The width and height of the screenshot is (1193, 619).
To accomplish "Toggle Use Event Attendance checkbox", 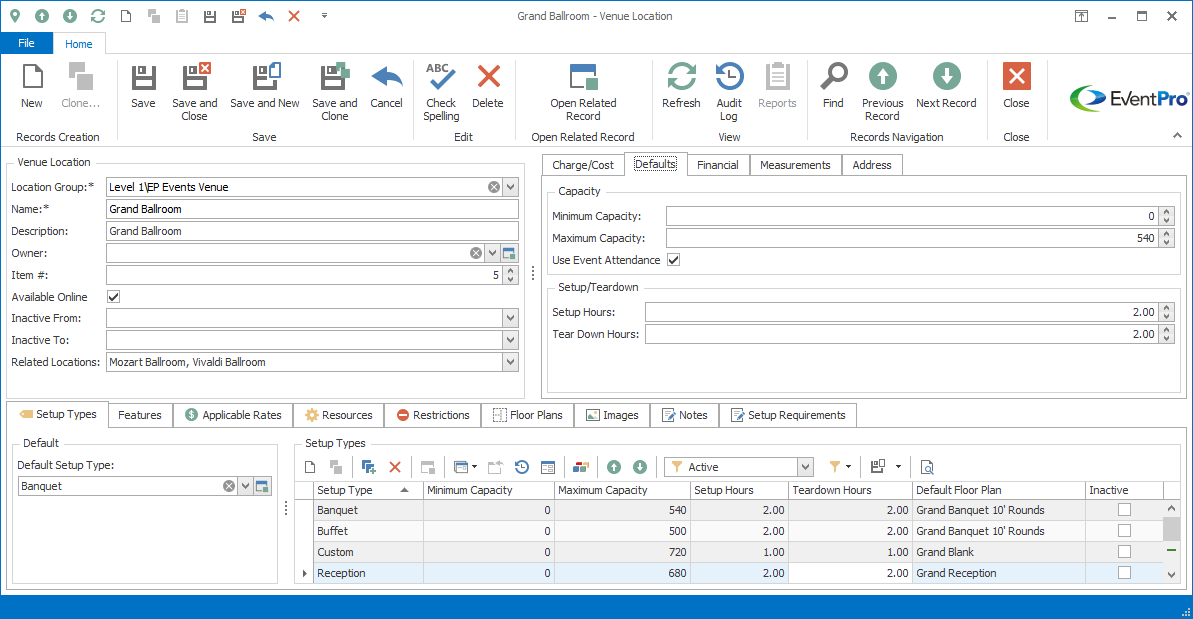I will click(x=673, y=260).
